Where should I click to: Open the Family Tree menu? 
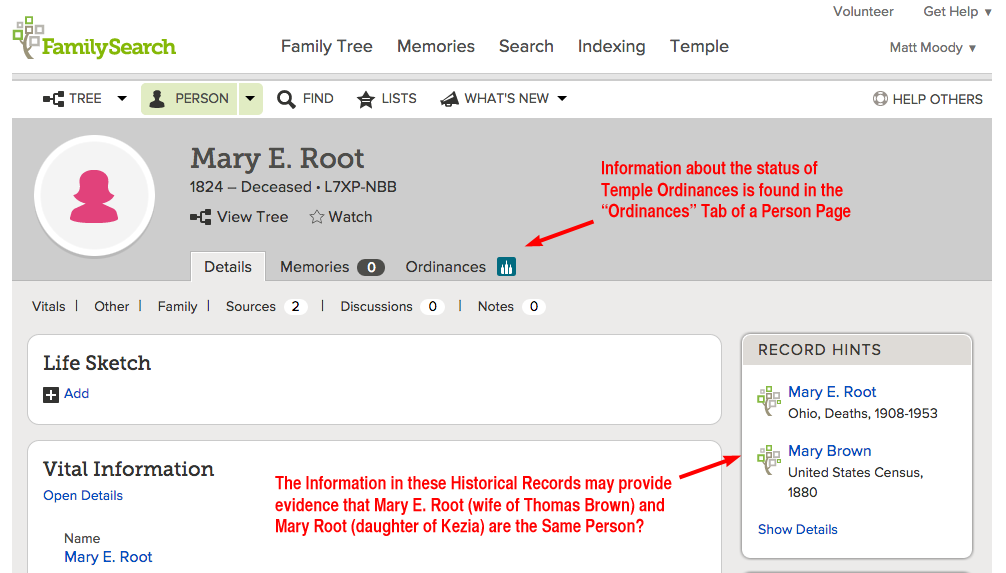(x=327, y=46)
